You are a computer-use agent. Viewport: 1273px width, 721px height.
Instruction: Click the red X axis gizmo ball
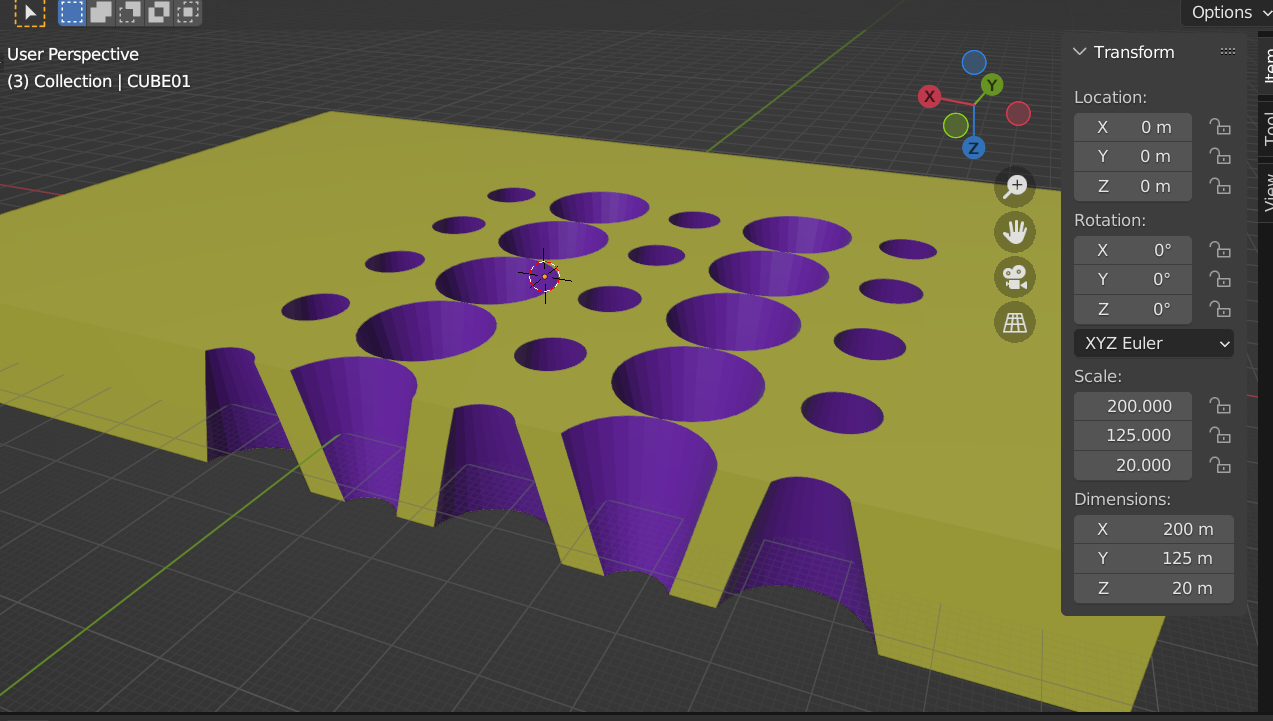point(929,96)
